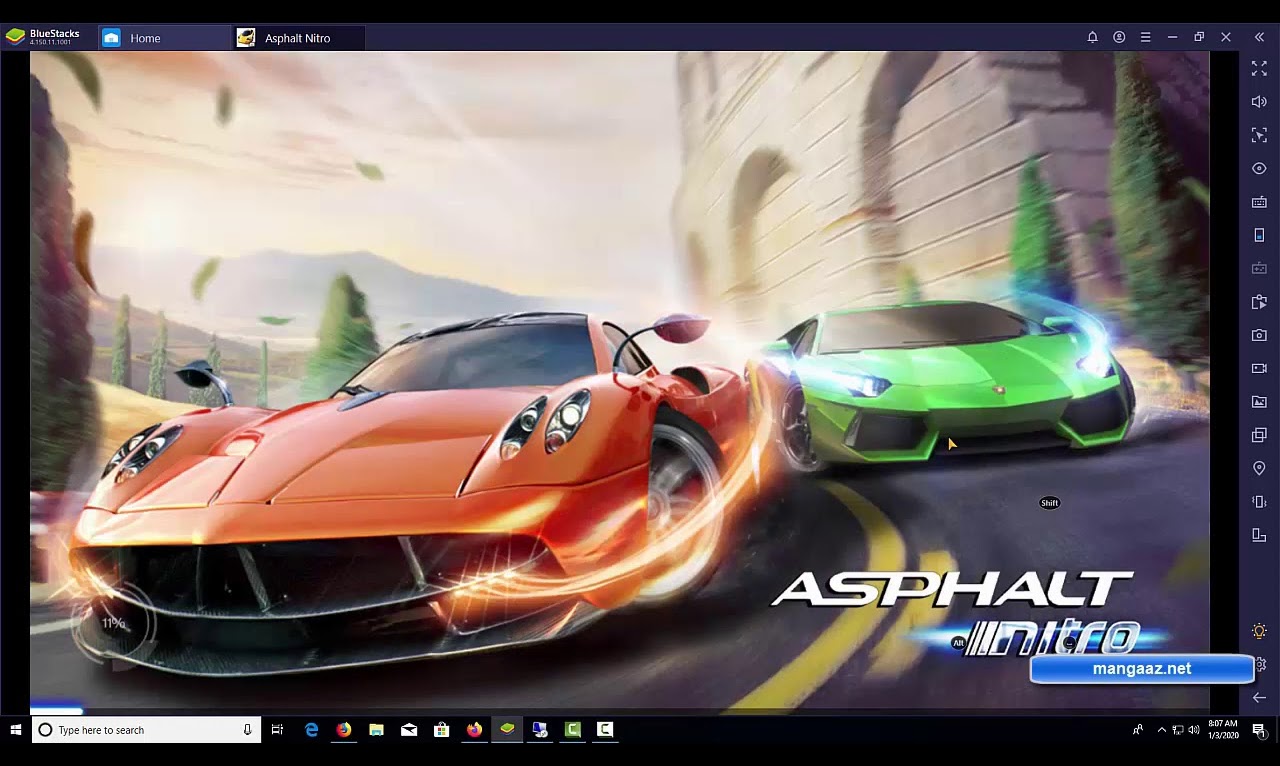Open the green Camtasia taskbar icon

pyautogui.click(x=573, y=730)
